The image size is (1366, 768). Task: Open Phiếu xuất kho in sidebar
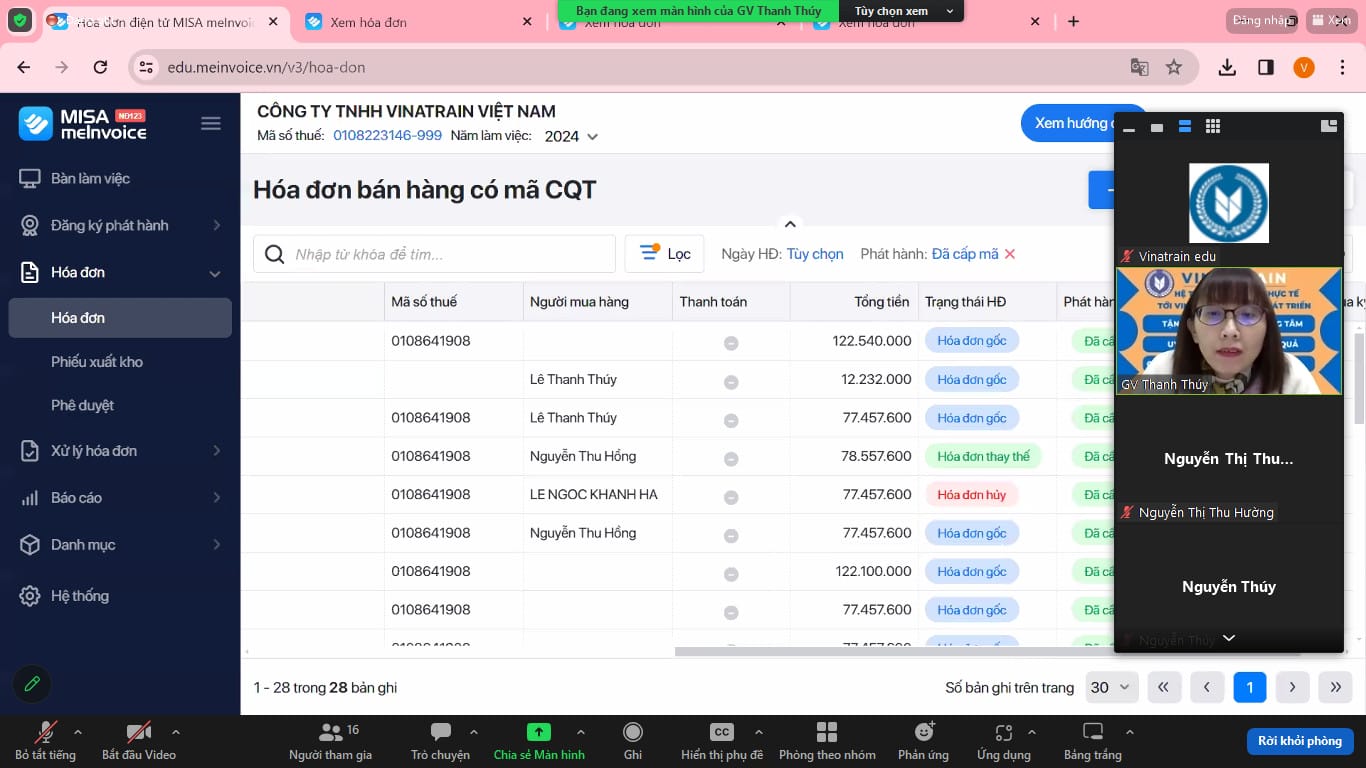coord(97,362)
